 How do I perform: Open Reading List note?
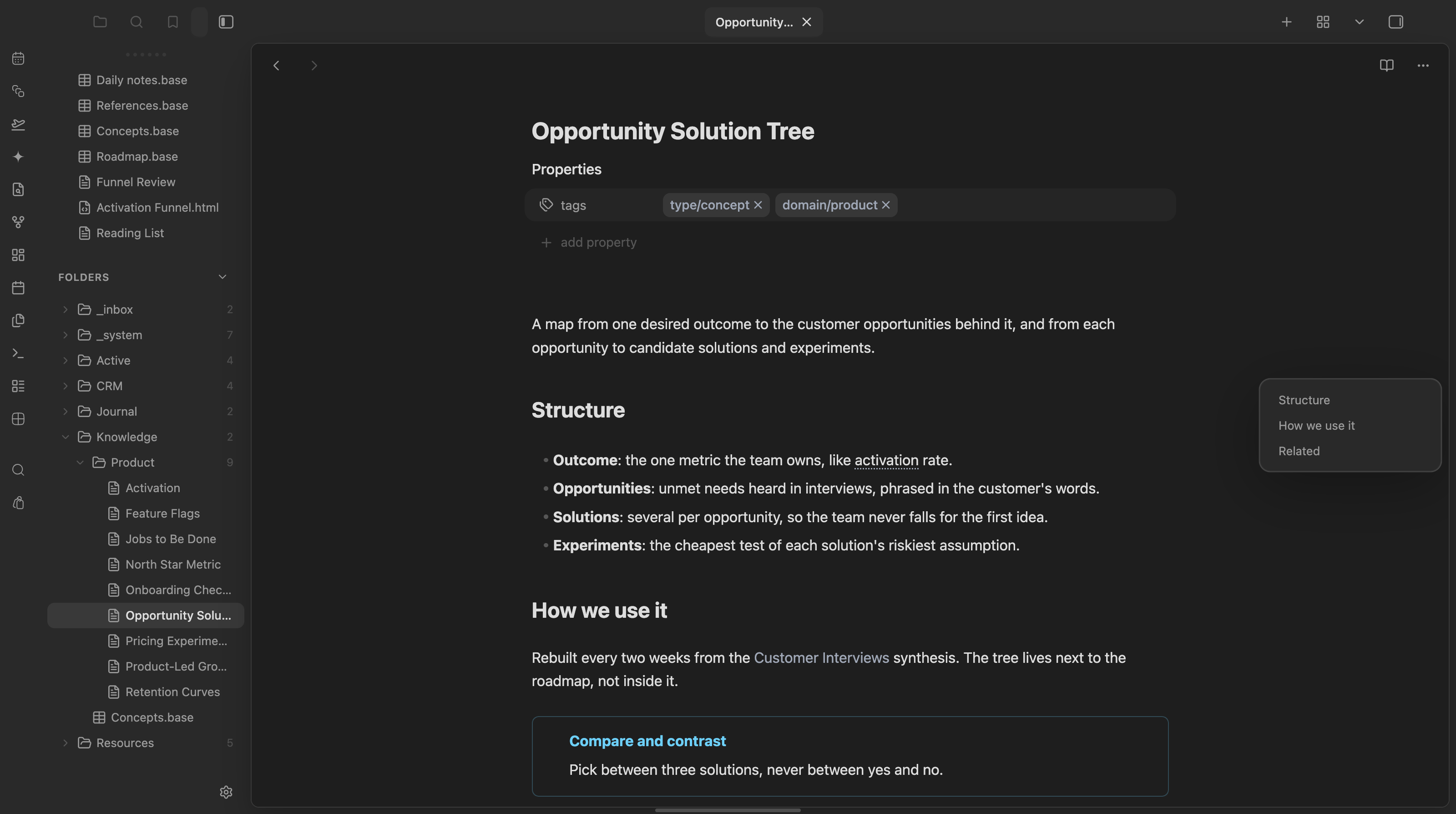tap(145, 233)
